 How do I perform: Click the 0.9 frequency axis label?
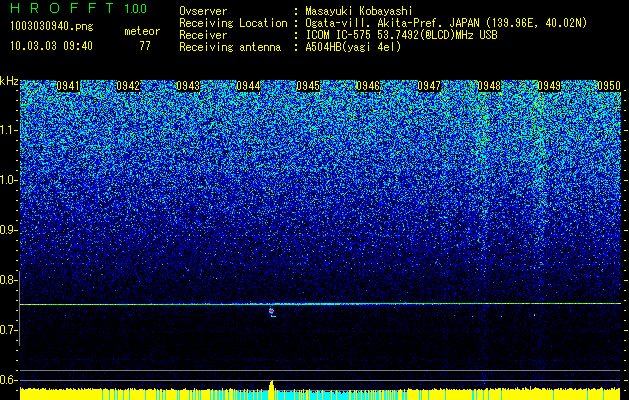tap(8, 230)
